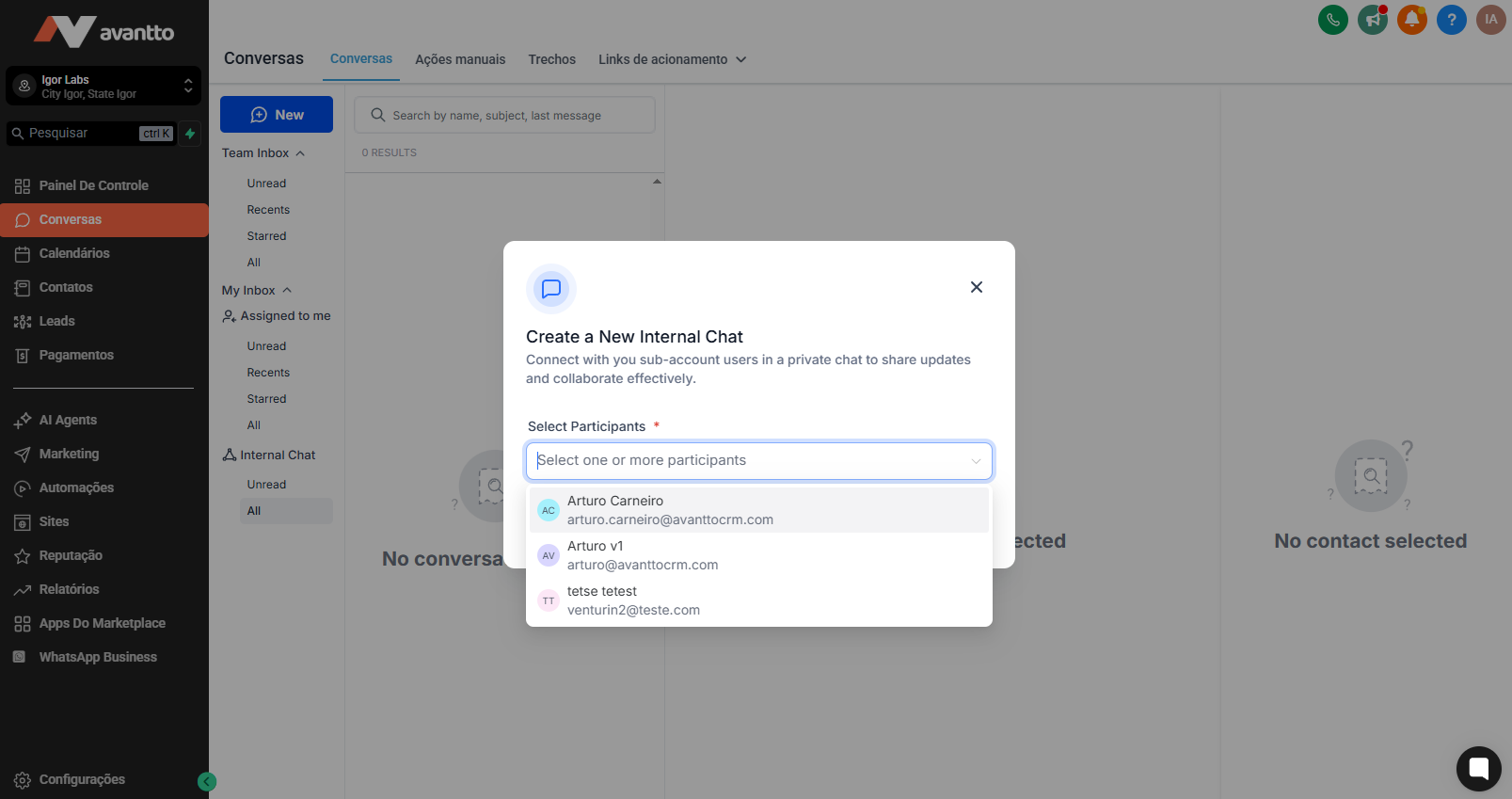The height and width of the screenshot is (799, 1512).
Task: Click the conversation search field
Action: (504, 115)
